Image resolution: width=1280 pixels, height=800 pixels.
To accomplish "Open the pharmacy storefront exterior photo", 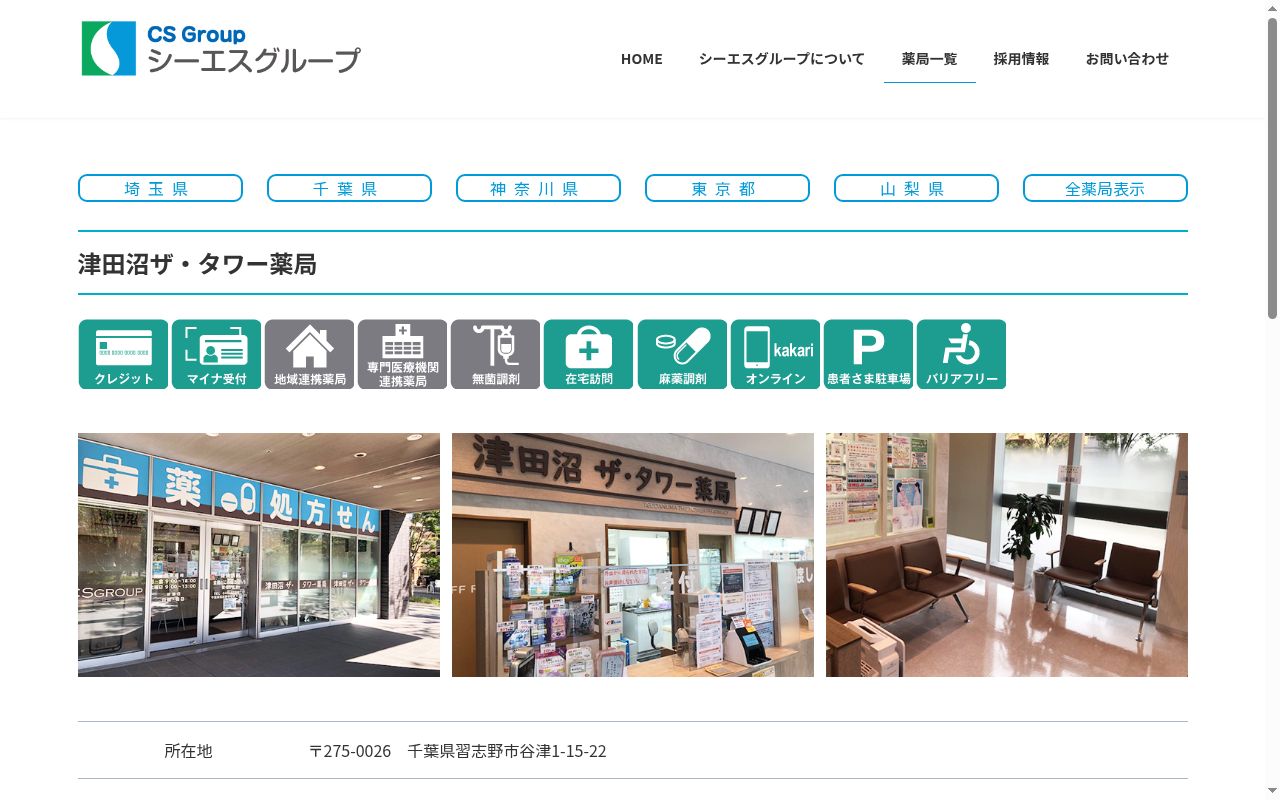I will [x=259, y=555].
